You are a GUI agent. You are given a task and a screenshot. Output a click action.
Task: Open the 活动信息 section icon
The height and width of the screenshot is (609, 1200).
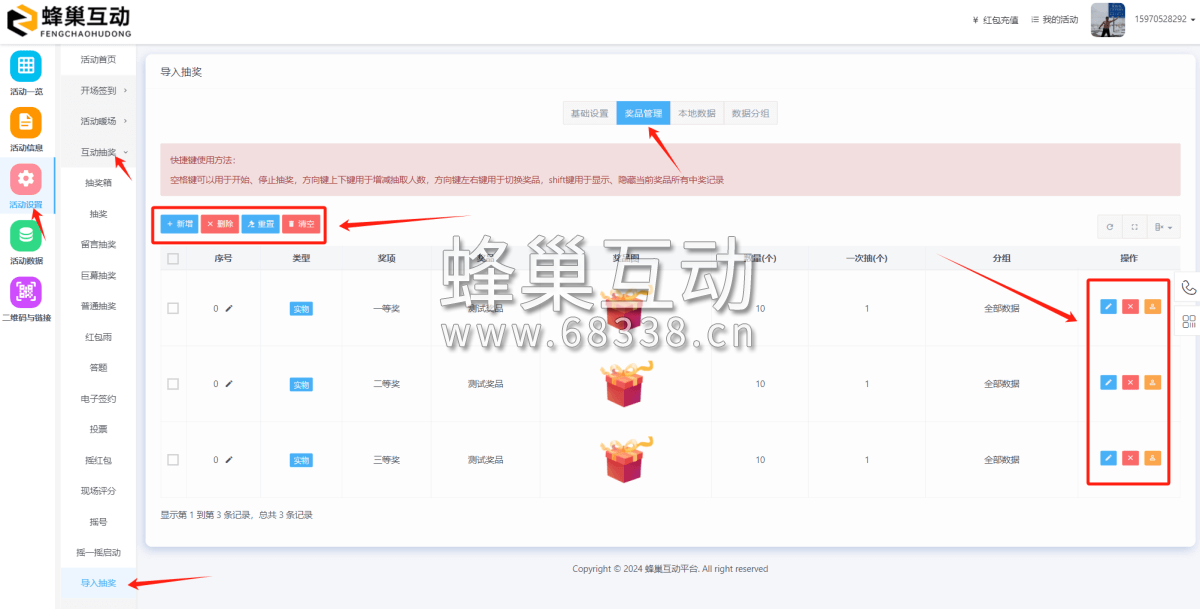(25, 125)
